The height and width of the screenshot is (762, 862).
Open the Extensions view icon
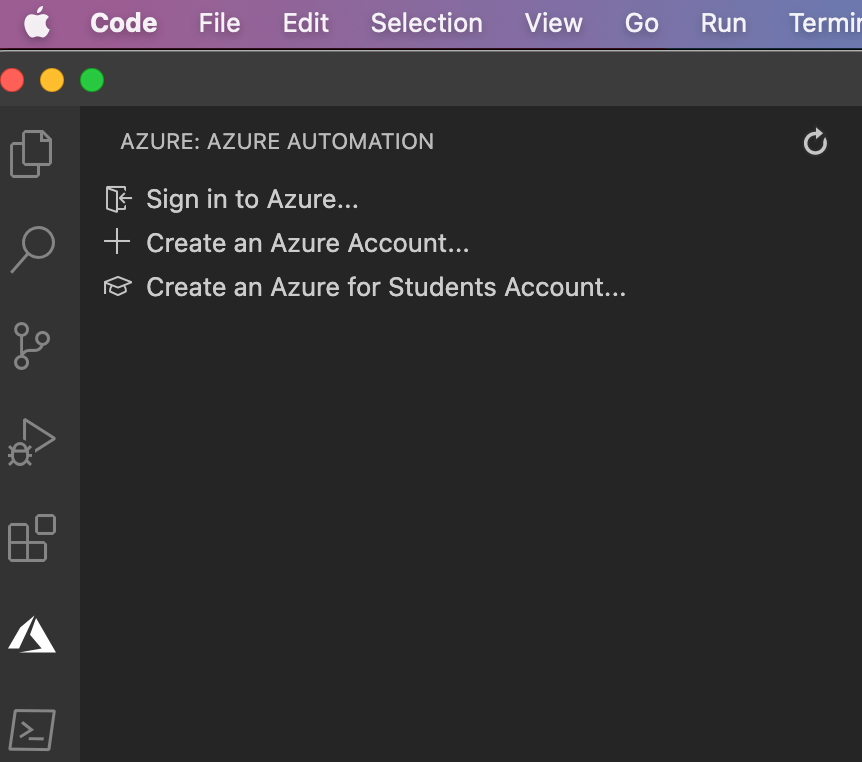pos(32,538)
